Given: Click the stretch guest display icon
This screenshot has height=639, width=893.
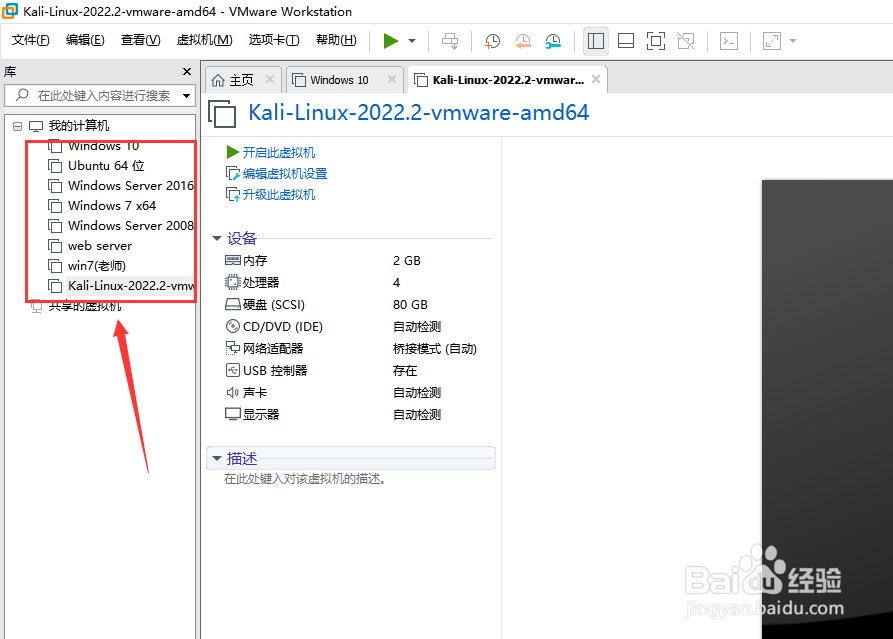Looking at the screenshot, I should coord(772,41).
